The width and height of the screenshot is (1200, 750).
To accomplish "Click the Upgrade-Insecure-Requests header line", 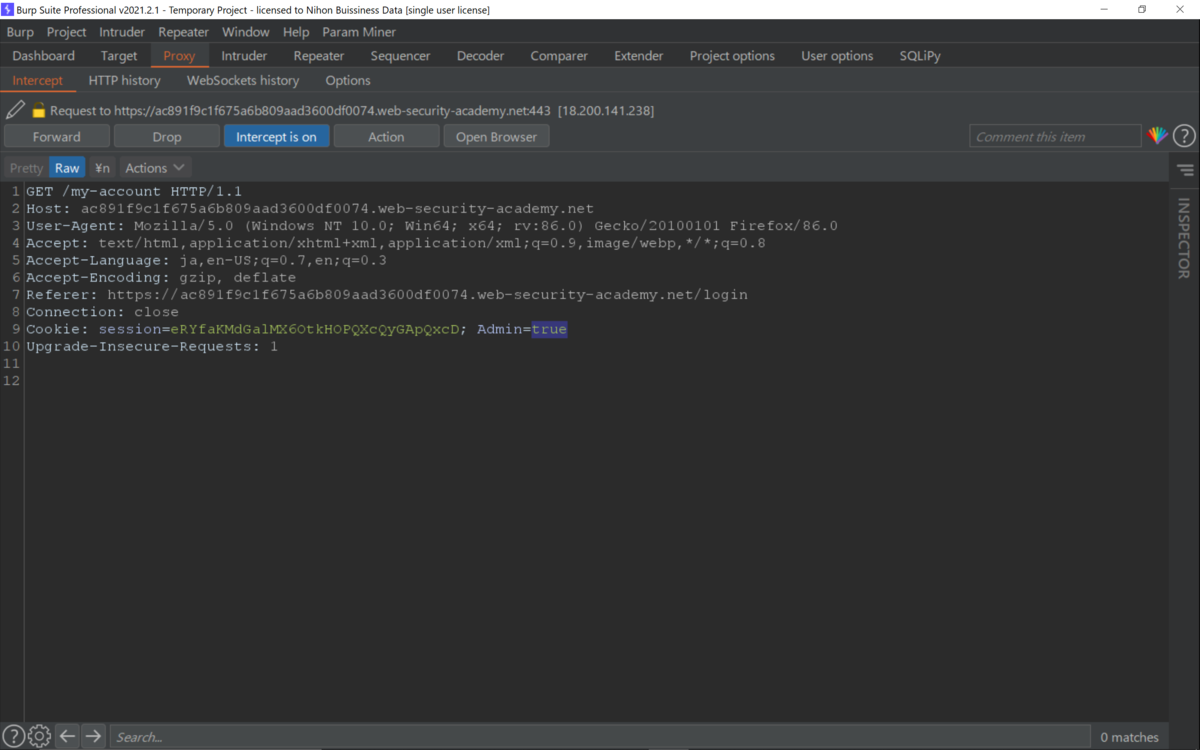I will [x=152, y=347].
